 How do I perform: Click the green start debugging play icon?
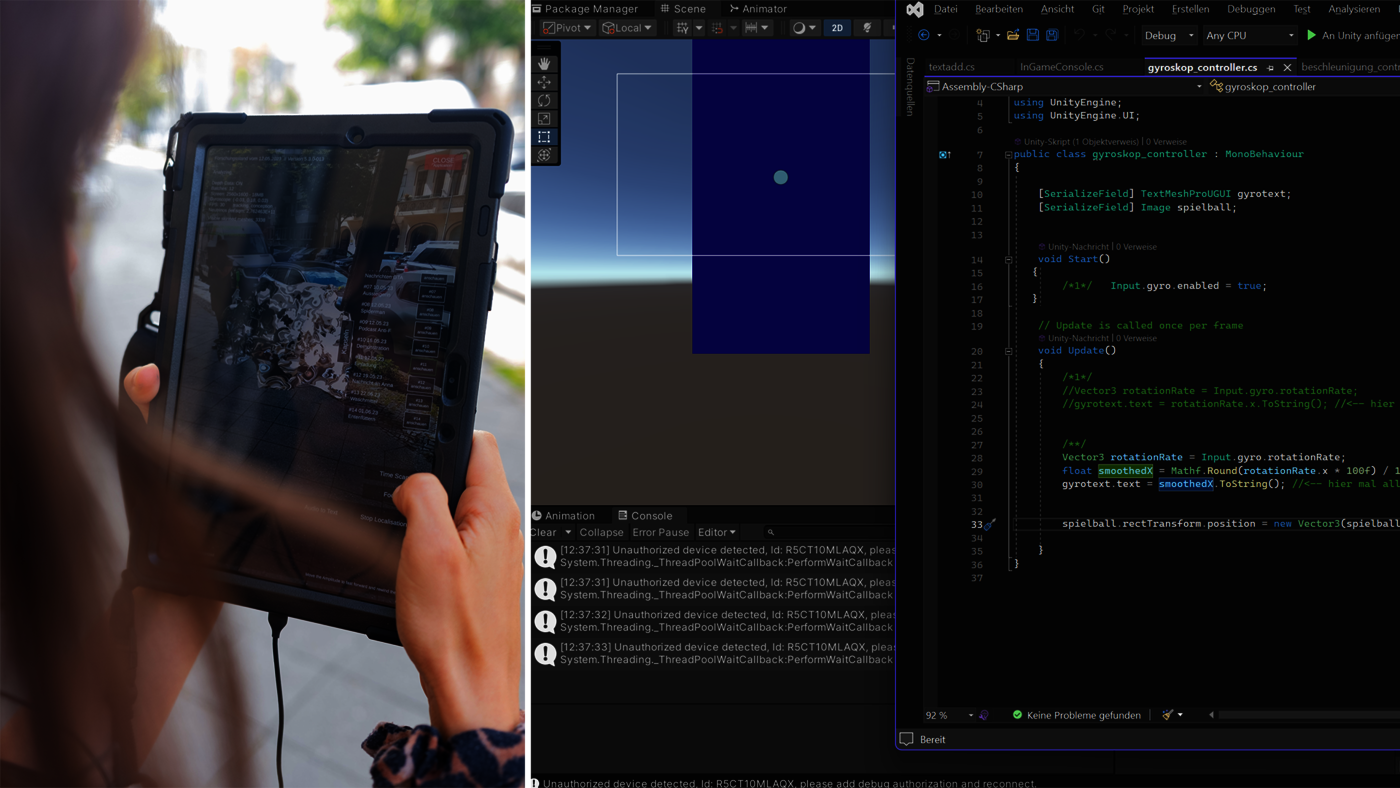[1312, 35]
